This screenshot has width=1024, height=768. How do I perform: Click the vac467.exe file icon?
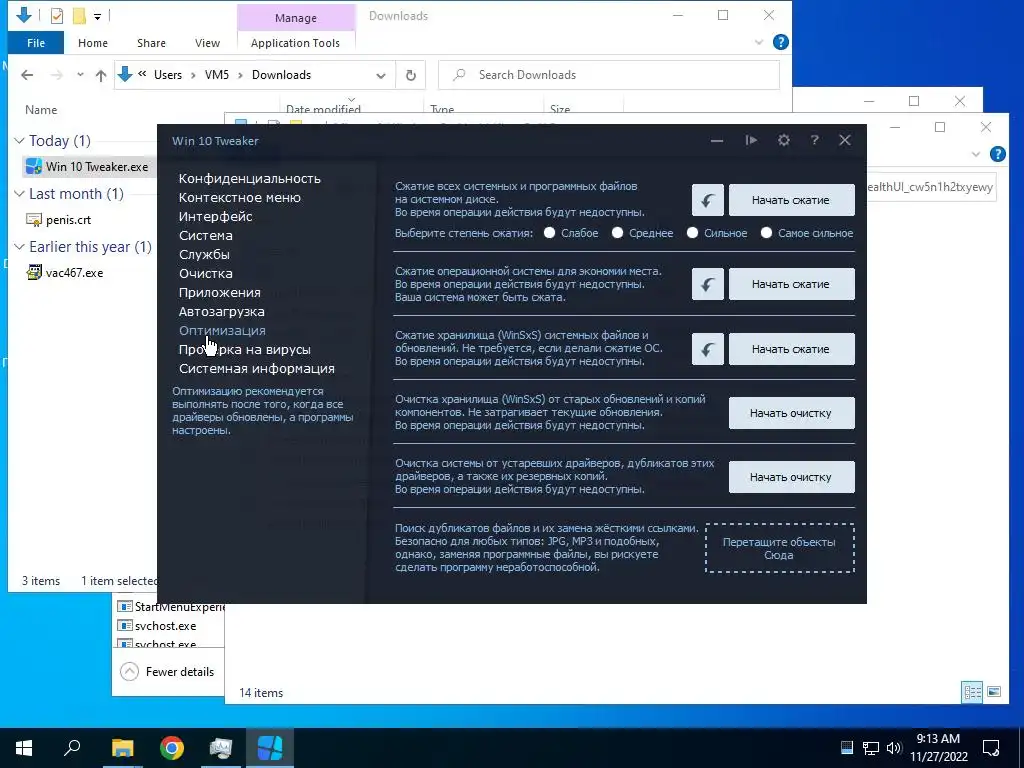pos(34,272)
